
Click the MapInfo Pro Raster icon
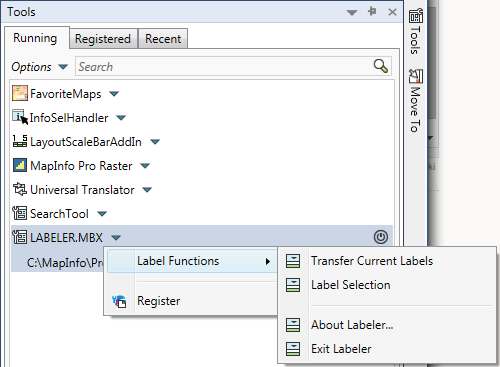click(20, 165)
